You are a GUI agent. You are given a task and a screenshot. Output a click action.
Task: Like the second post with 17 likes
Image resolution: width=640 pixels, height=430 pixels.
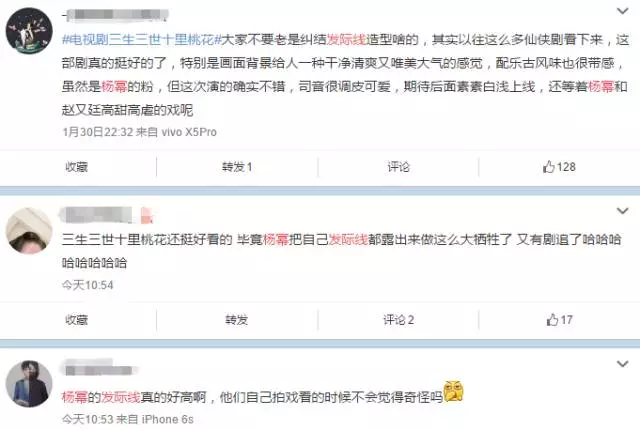pyautogui.click(x=559, y=319)
